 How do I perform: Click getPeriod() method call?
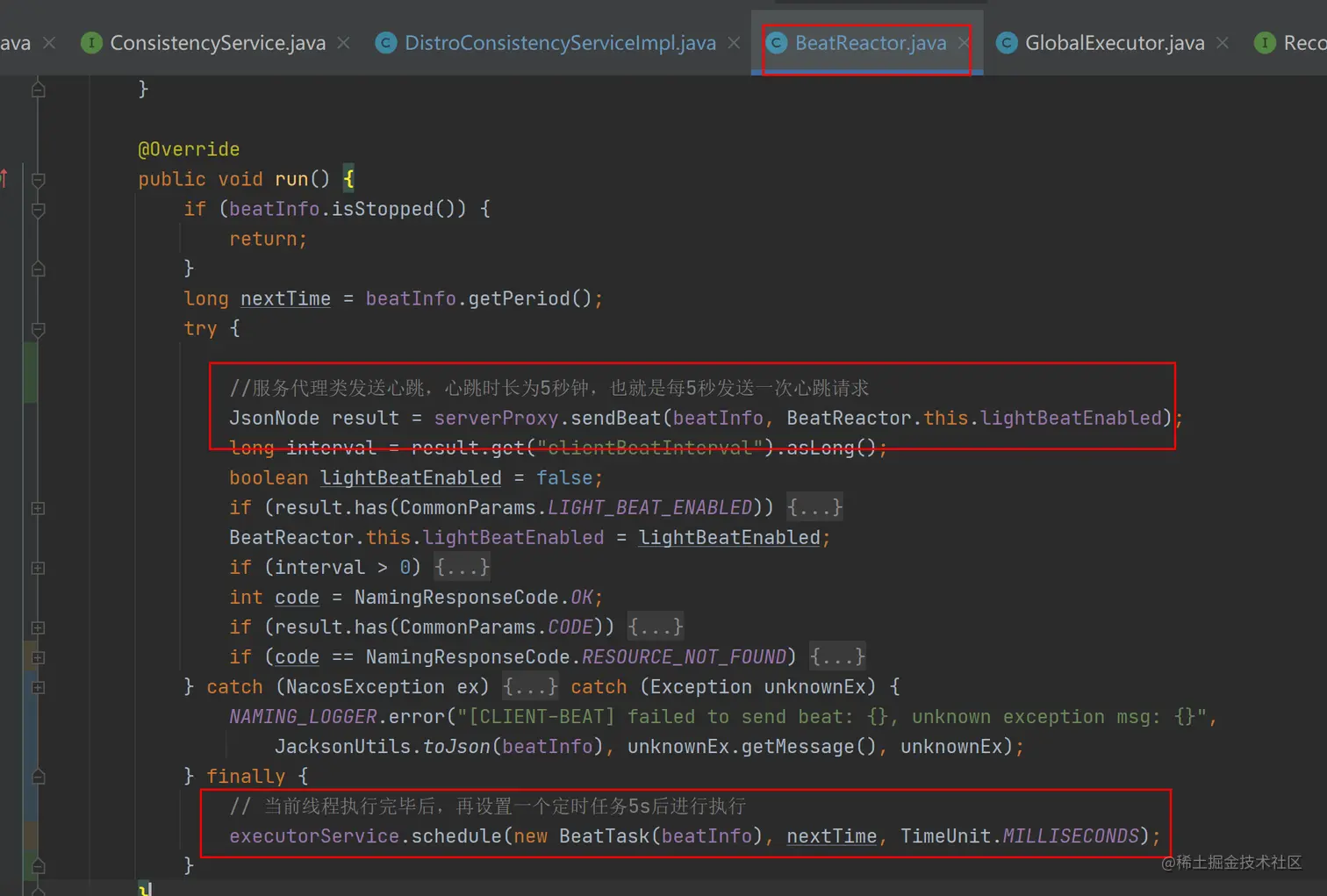click(530, 298)
